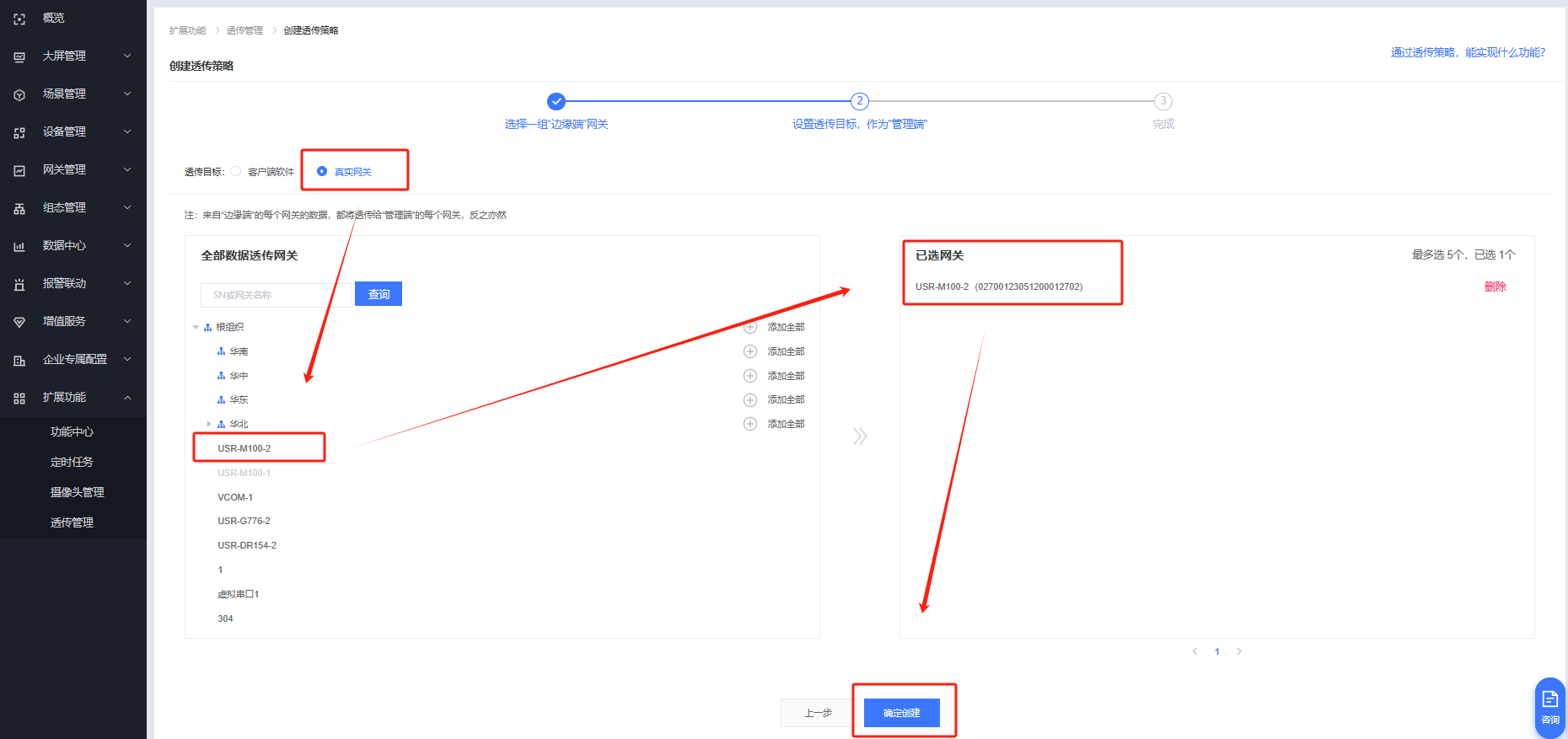Screen dimensions: 1568x739
Task: Expand the 华北 tree node arrow
Action: pyautogui.click(x=209, y=424)
